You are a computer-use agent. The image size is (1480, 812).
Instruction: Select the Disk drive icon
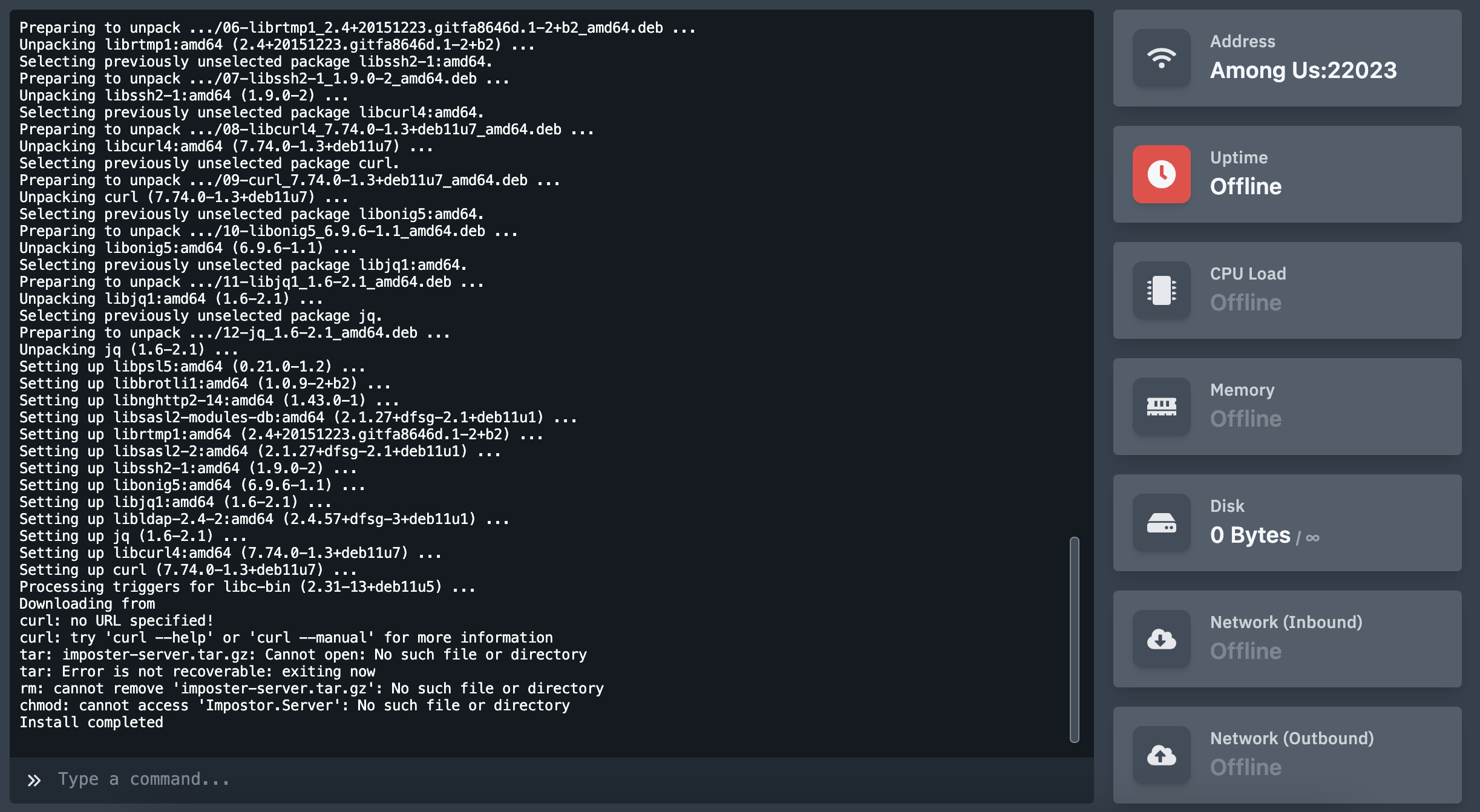[x=1161, y=523]
